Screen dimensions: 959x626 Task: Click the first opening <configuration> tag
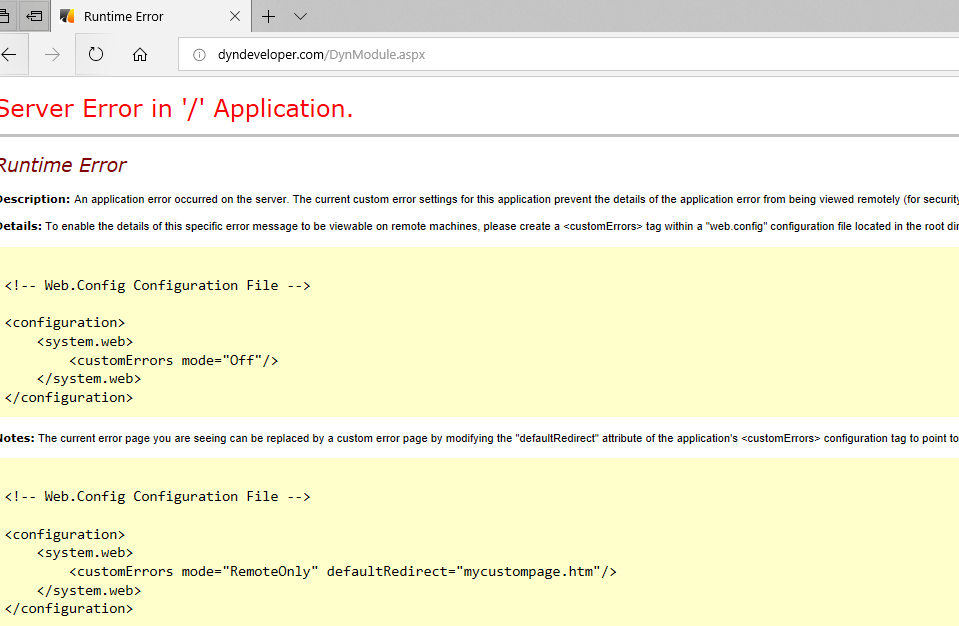(65, 323)
